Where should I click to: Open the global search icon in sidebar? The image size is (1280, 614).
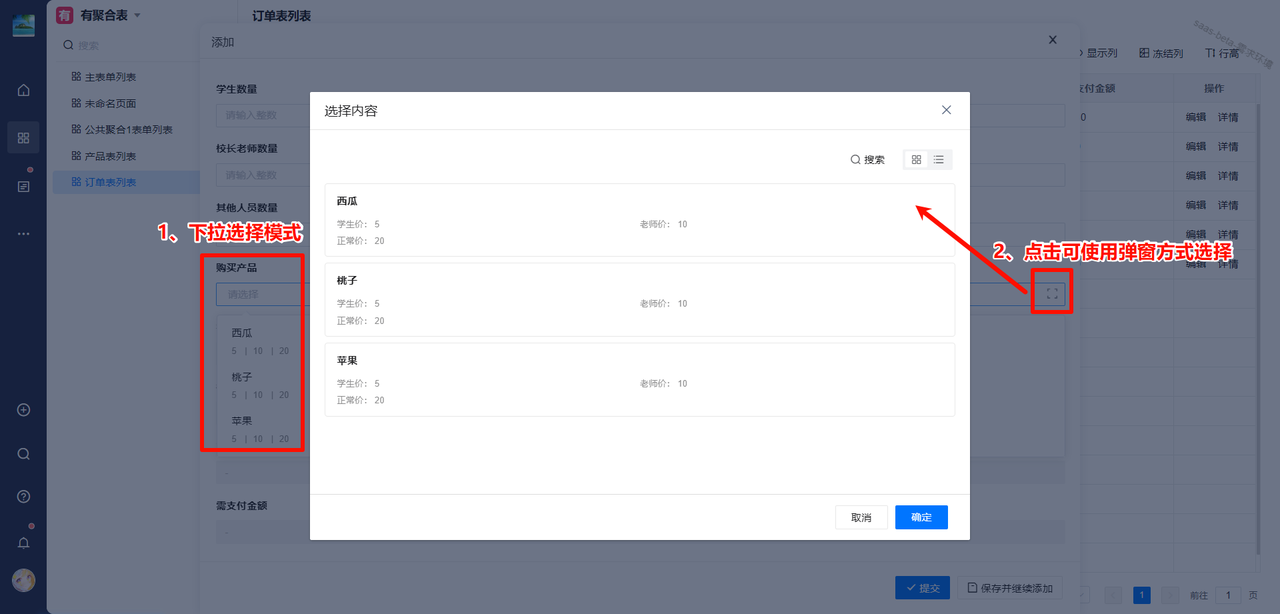click(23, 454)
